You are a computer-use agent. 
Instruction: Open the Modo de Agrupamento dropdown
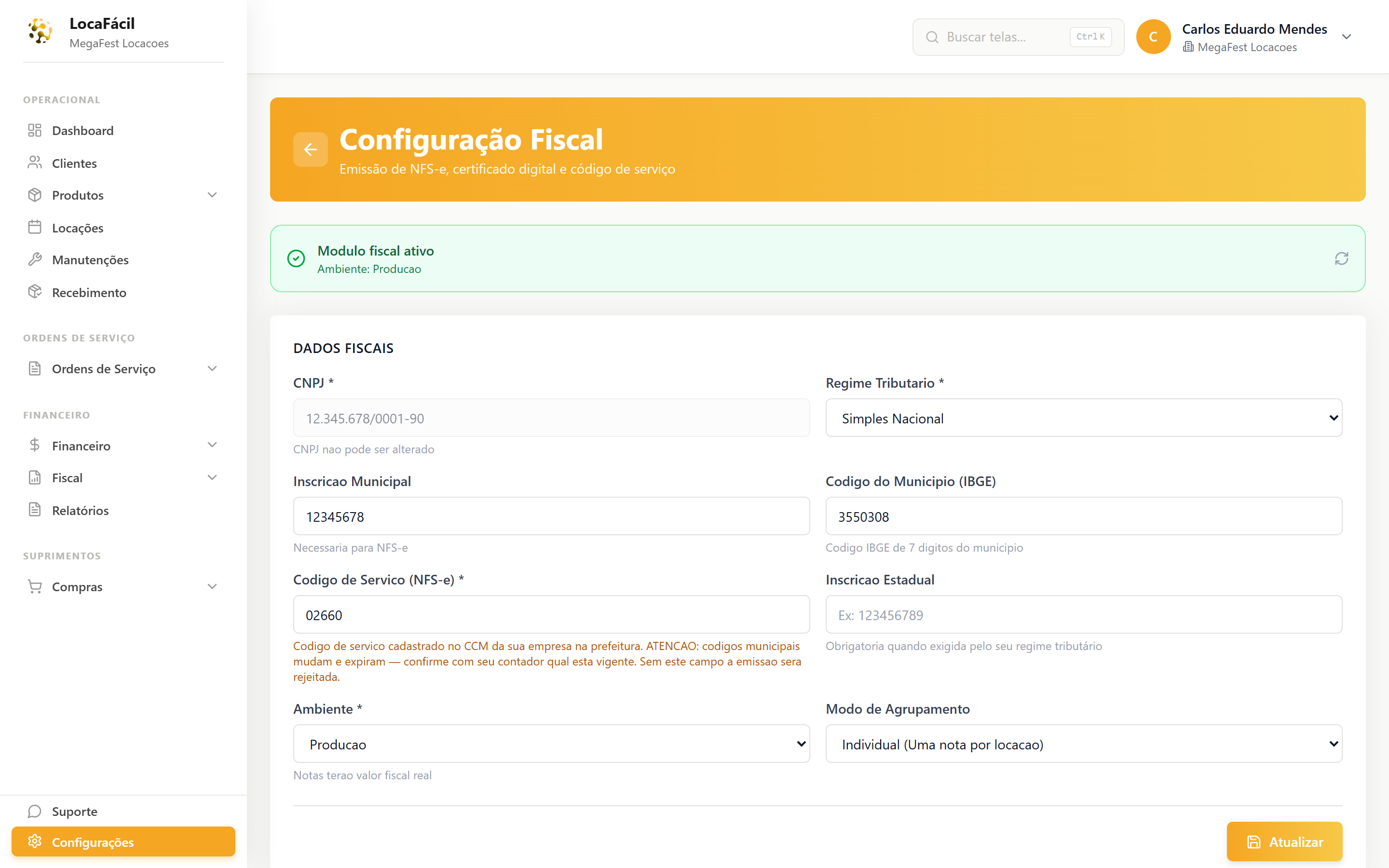(1084, 744)
